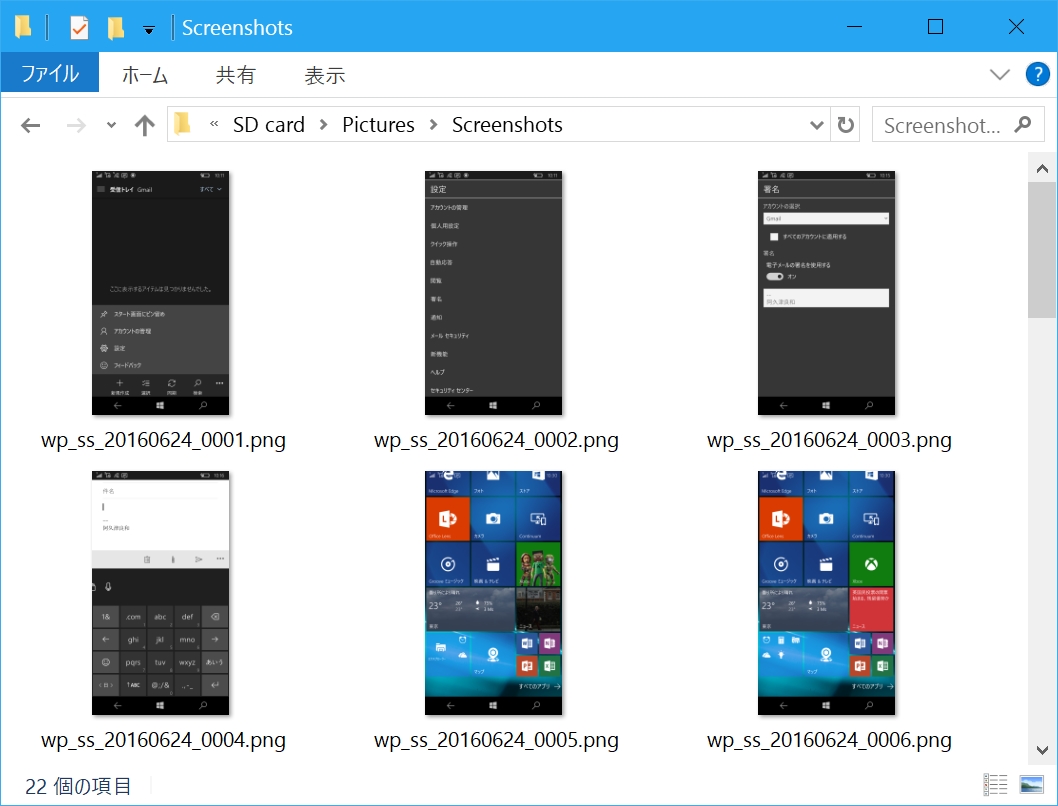Switch to details view in the status bar

pyautogui.click(x=995, y=784)
